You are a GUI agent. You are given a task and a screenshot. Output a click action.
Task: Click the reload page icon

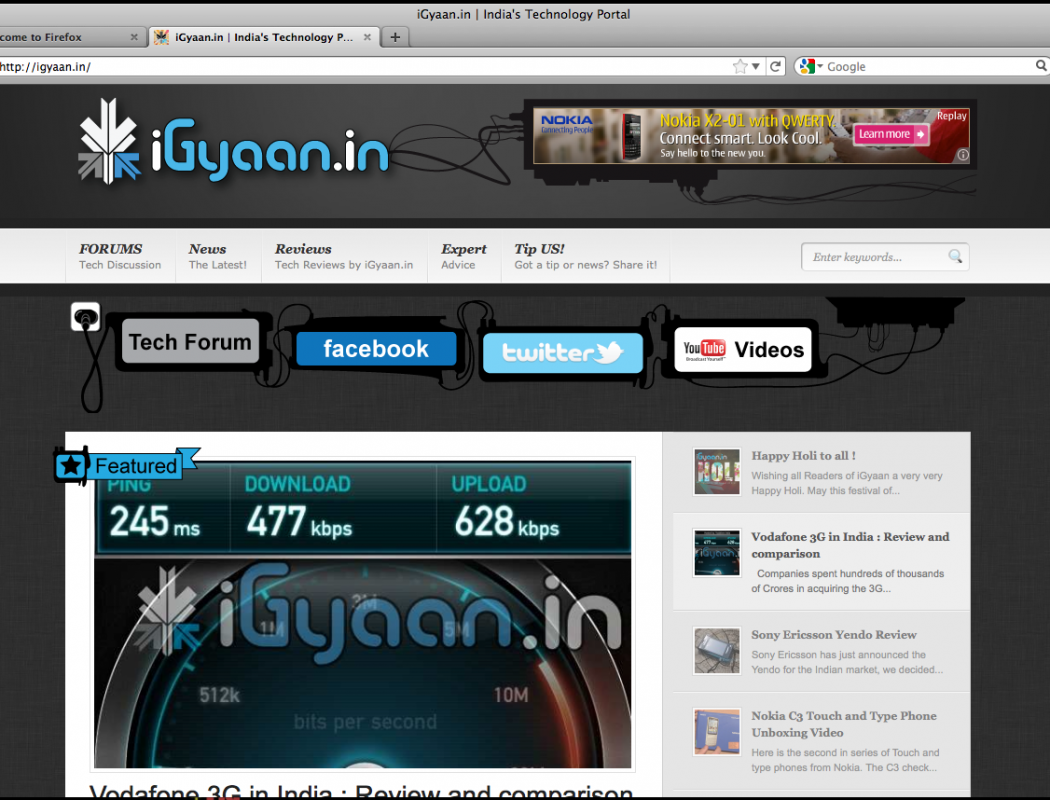coord(775,66)
